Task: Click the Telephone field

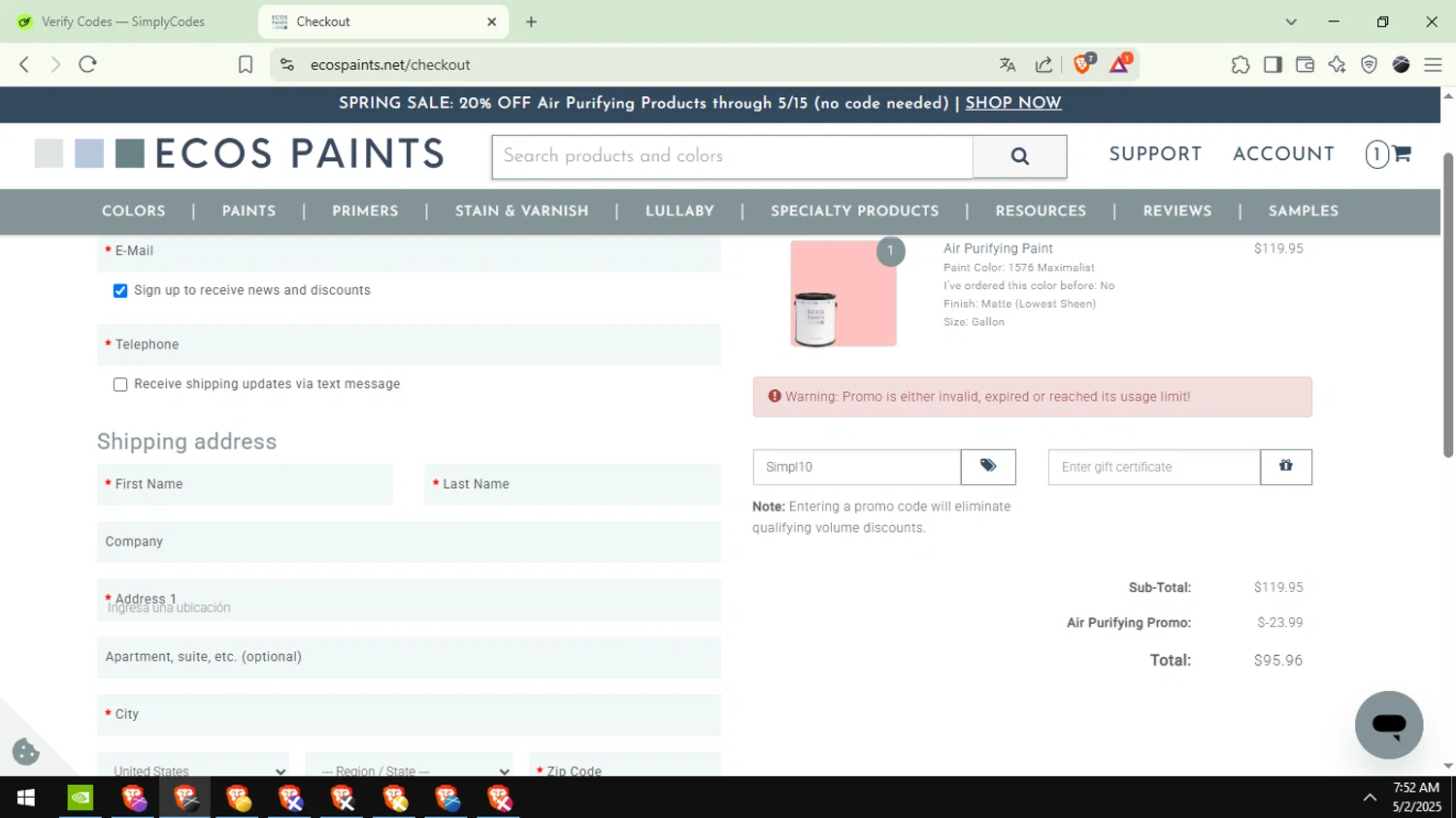Action: (409, 344)
